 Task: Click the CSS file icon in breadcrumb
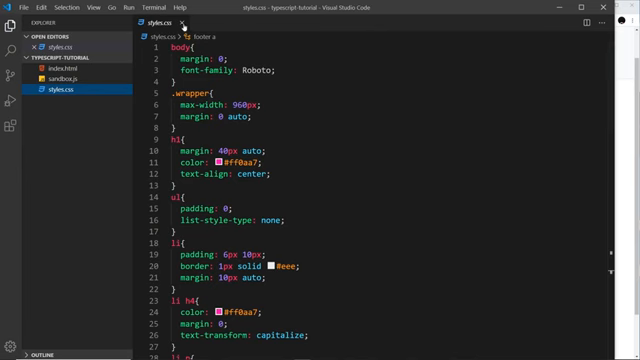pos(144,37)
